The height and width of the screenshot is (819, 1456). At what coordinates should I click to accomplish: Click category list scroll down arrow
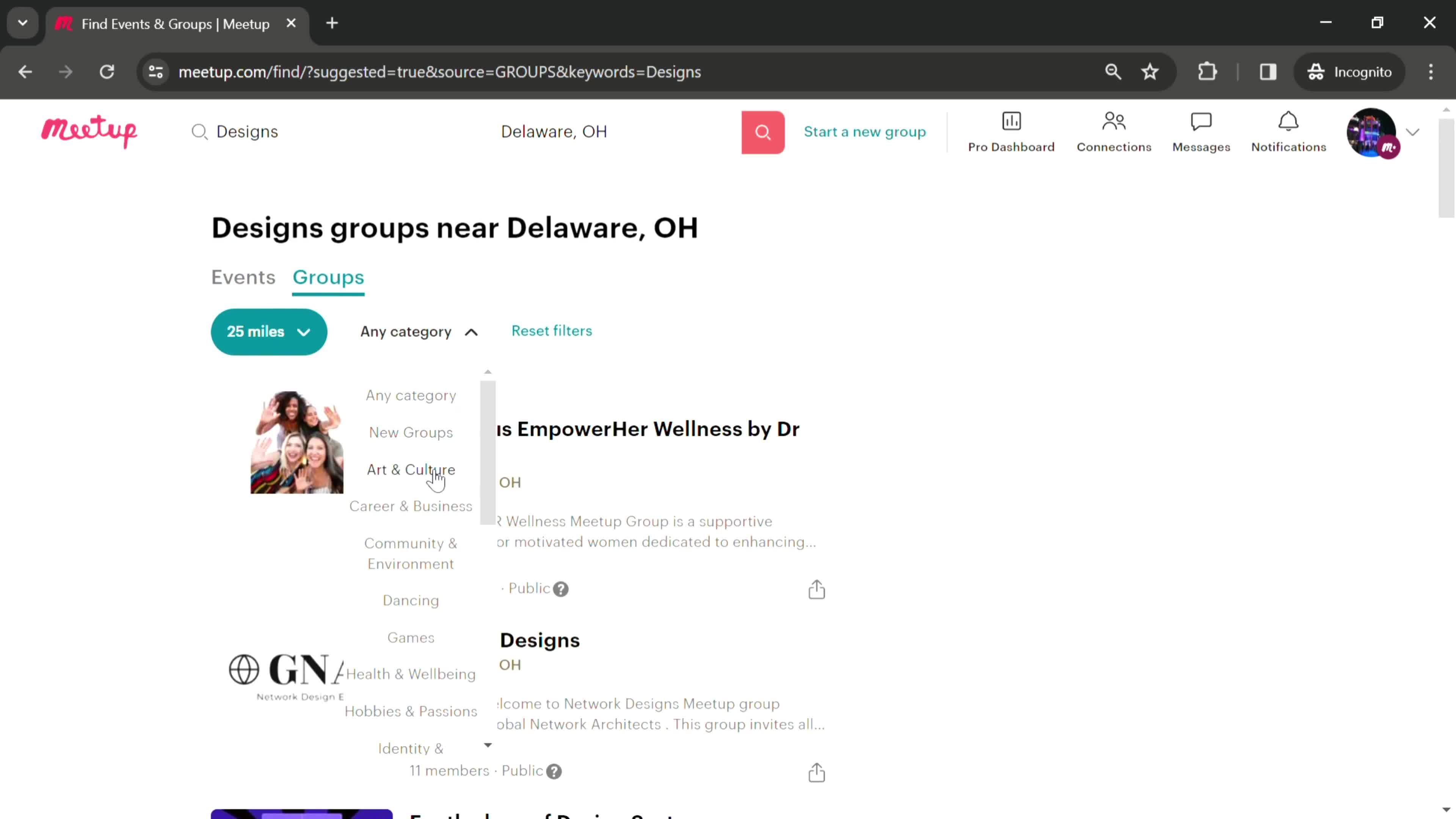pos(488,745)
